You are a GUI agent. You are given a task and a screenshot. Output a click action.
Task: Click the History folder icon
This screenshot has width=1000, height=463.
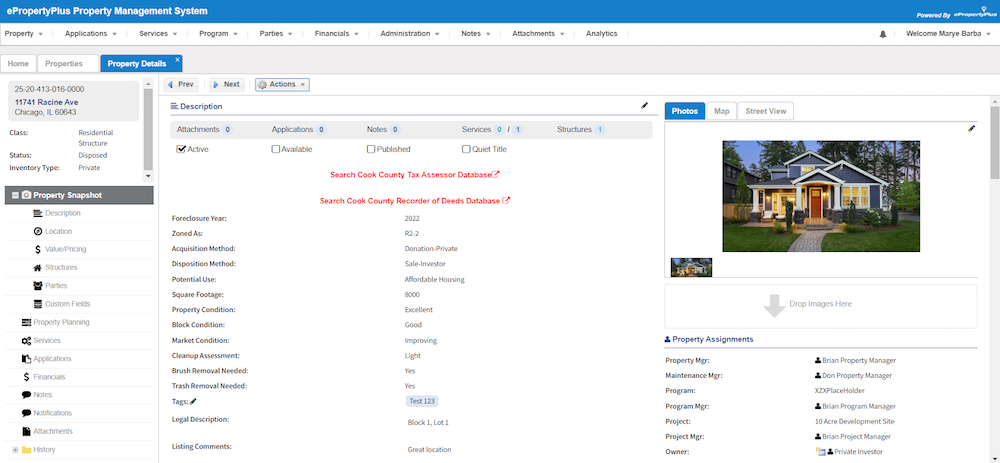point(26,450)
